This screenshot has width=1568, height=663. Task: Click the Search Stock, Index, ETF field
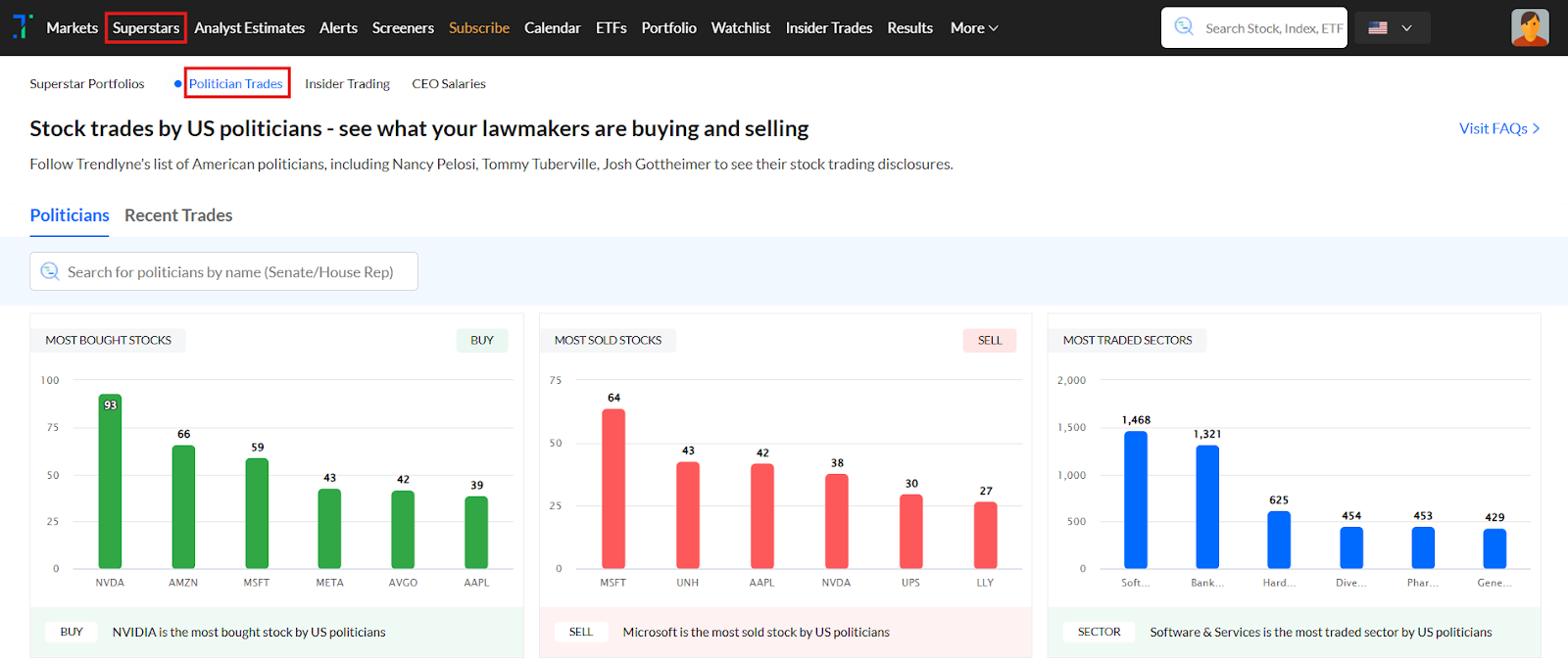click(1273, 28)
